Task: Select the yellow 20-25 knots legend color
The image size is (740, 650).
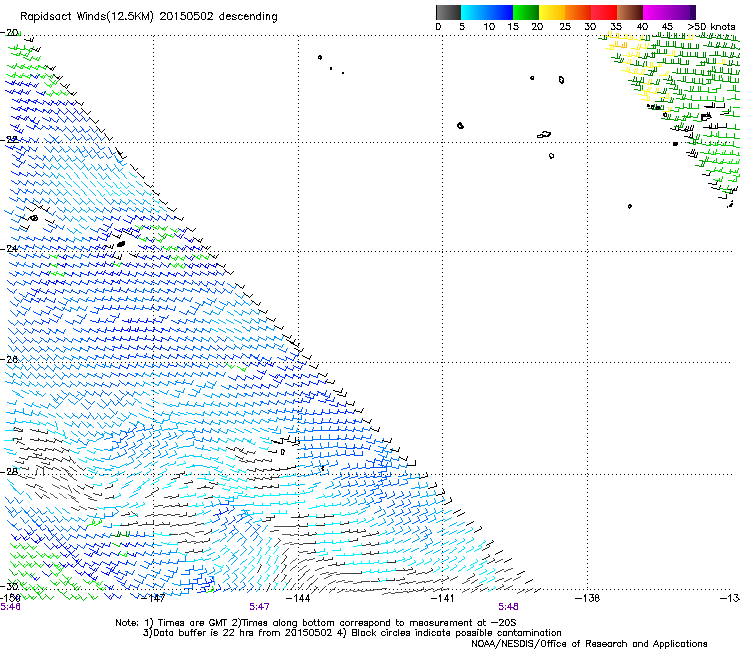Action: pos(552,12)
